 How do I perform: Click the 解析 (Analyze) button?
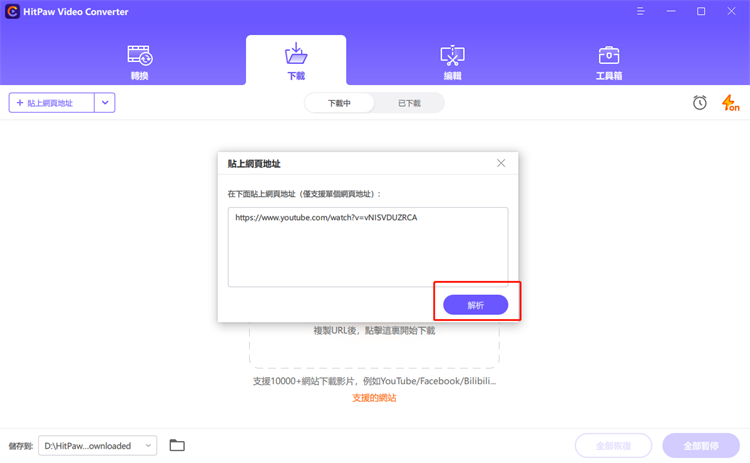point(475,305)
